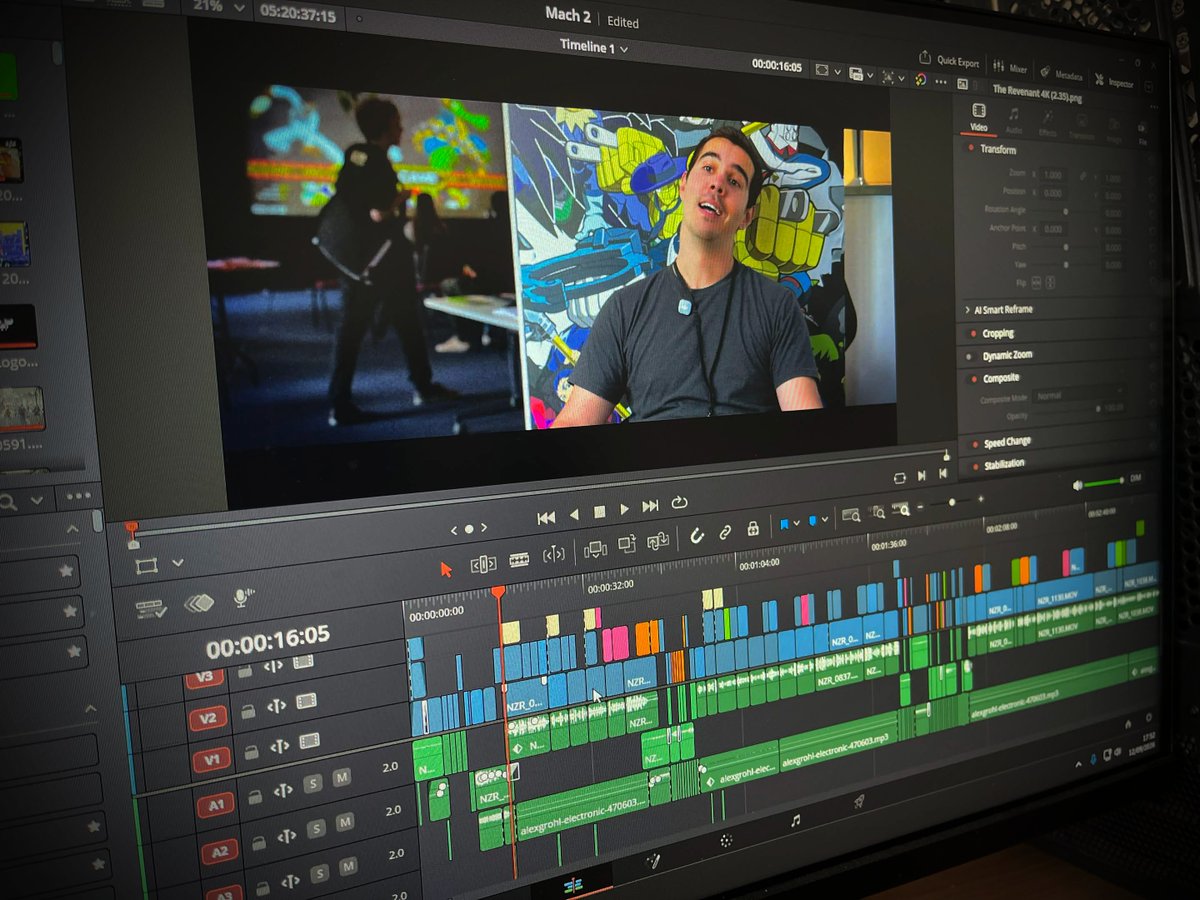Click the voiceover microphone icon

(242, 597)
